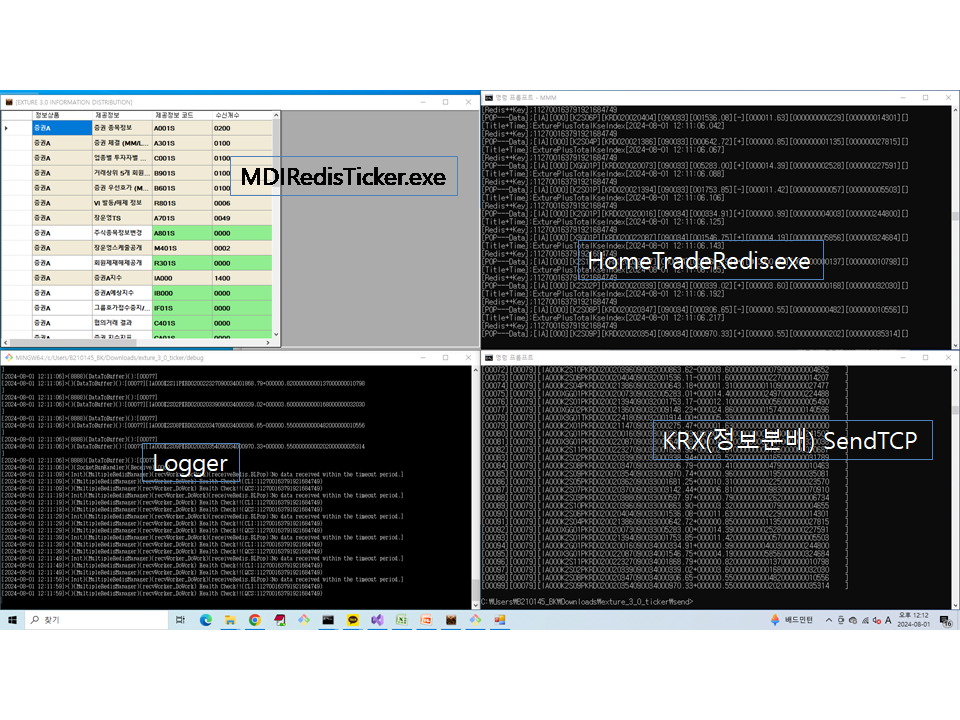Click the MINGW64 window title bar icon
960x720 pixels.
(9, 358)
